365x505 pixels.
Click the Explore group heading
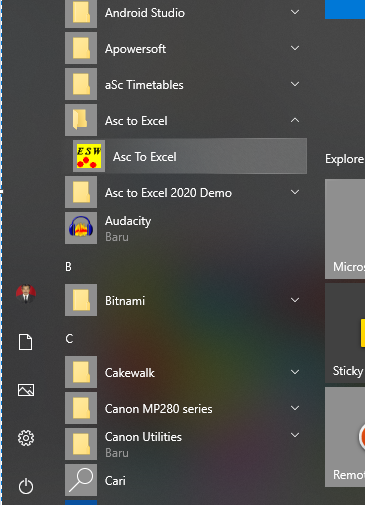[345, 159]
